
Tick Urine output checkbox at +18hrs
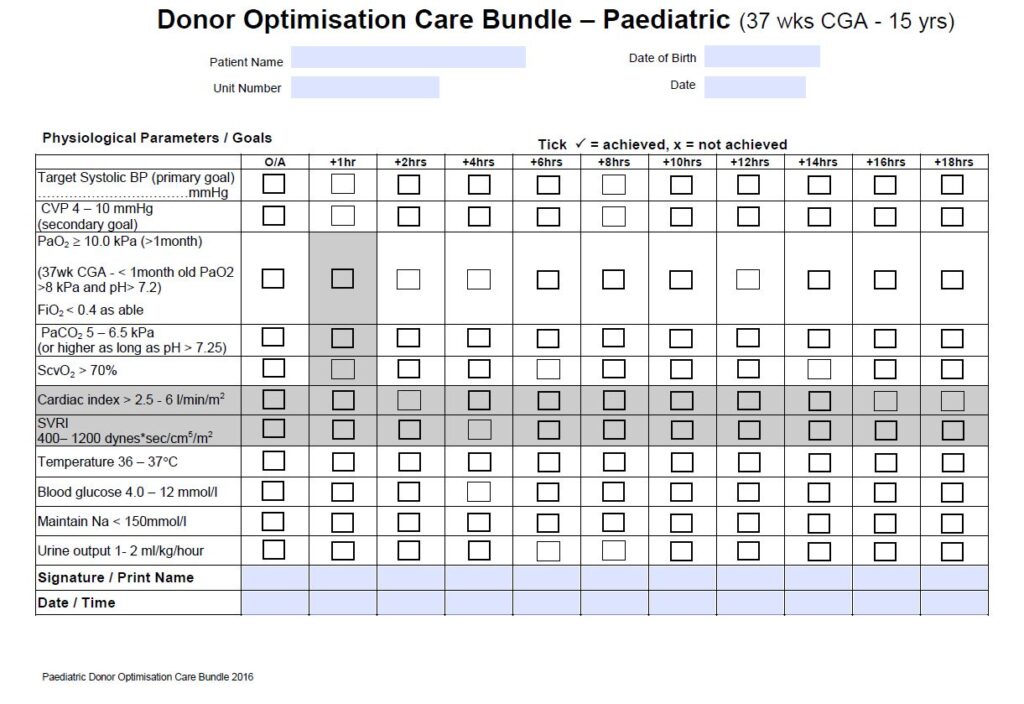coord(952,551)
